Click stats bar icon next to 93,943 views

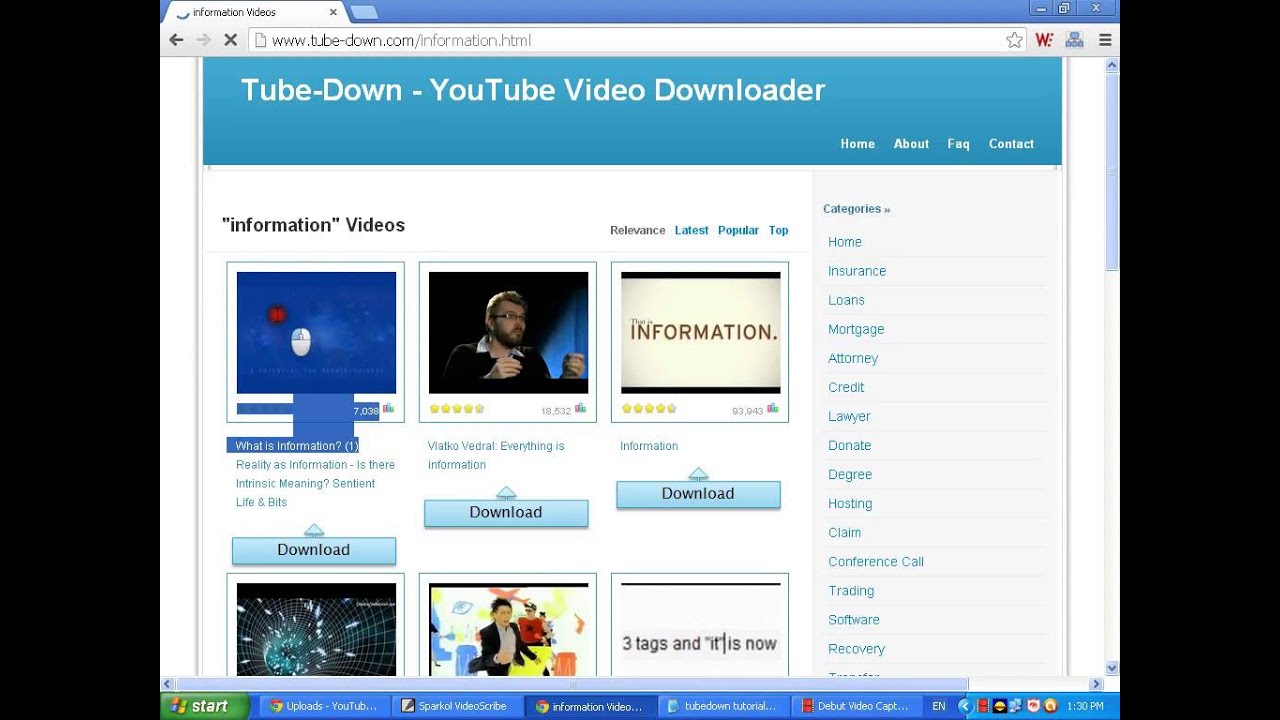point(772,409)
